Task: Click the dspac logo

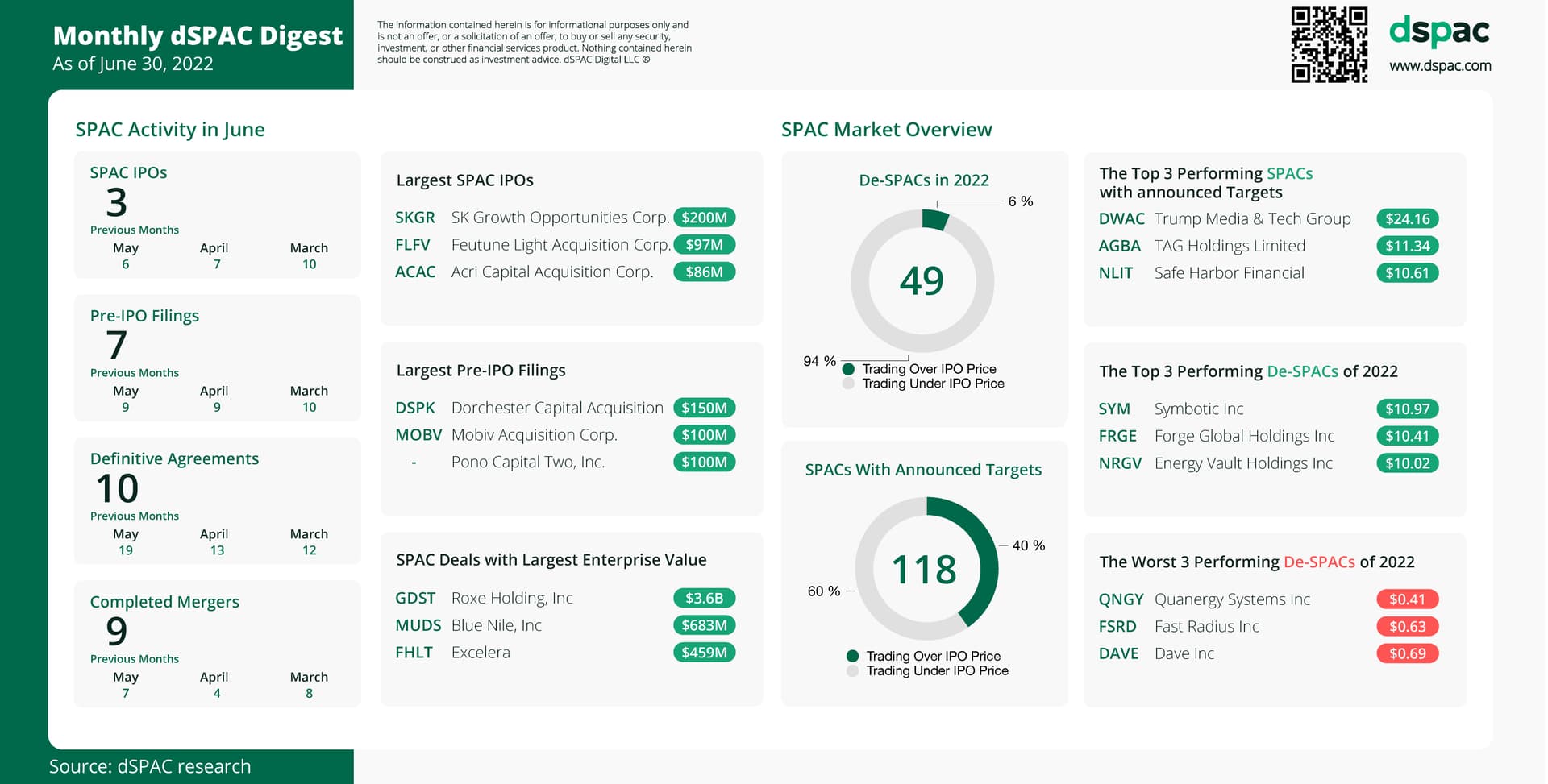Action: coord(1439,32)
